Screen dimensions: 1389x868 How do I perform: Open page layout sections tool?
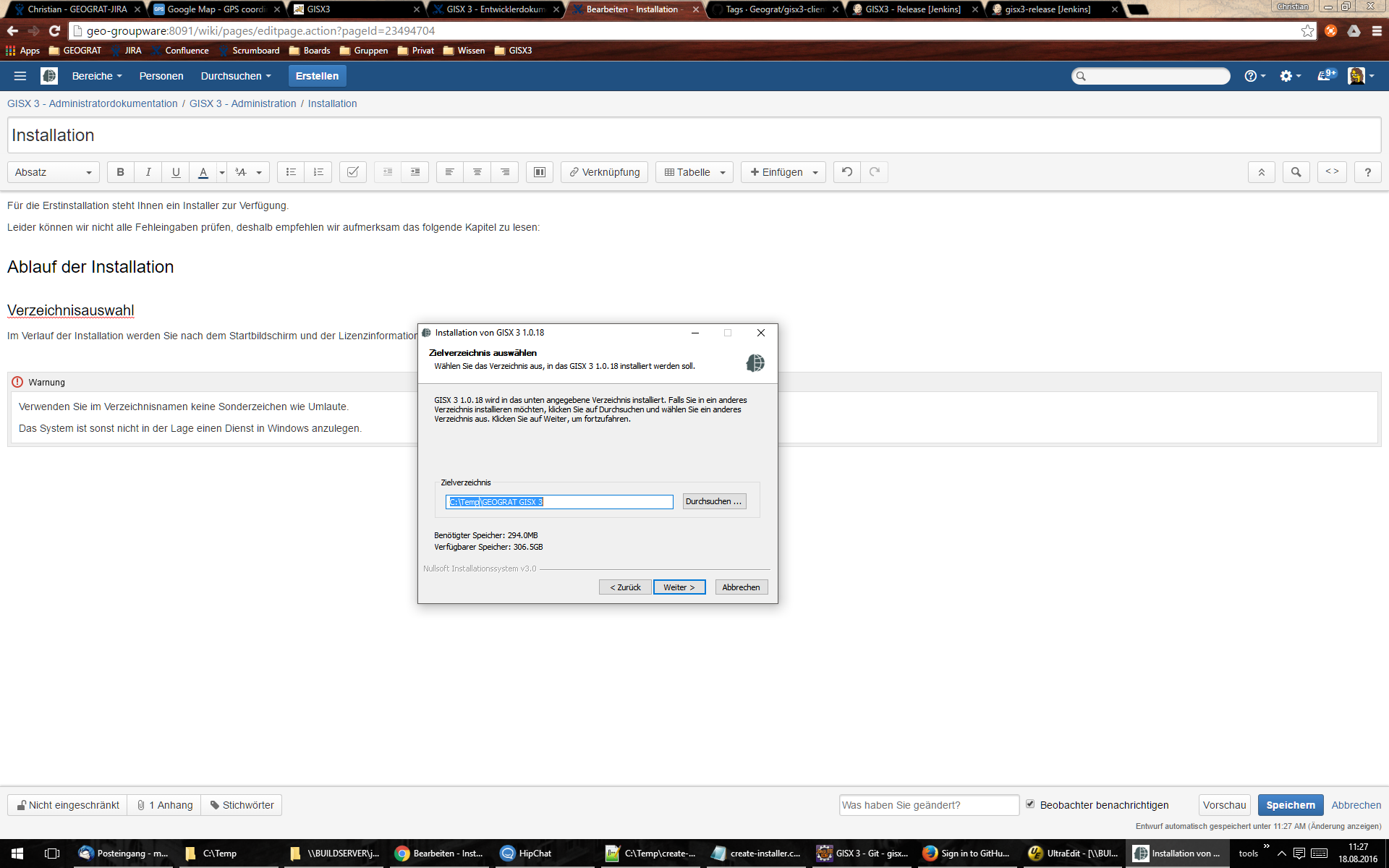[x=540, y=172]
